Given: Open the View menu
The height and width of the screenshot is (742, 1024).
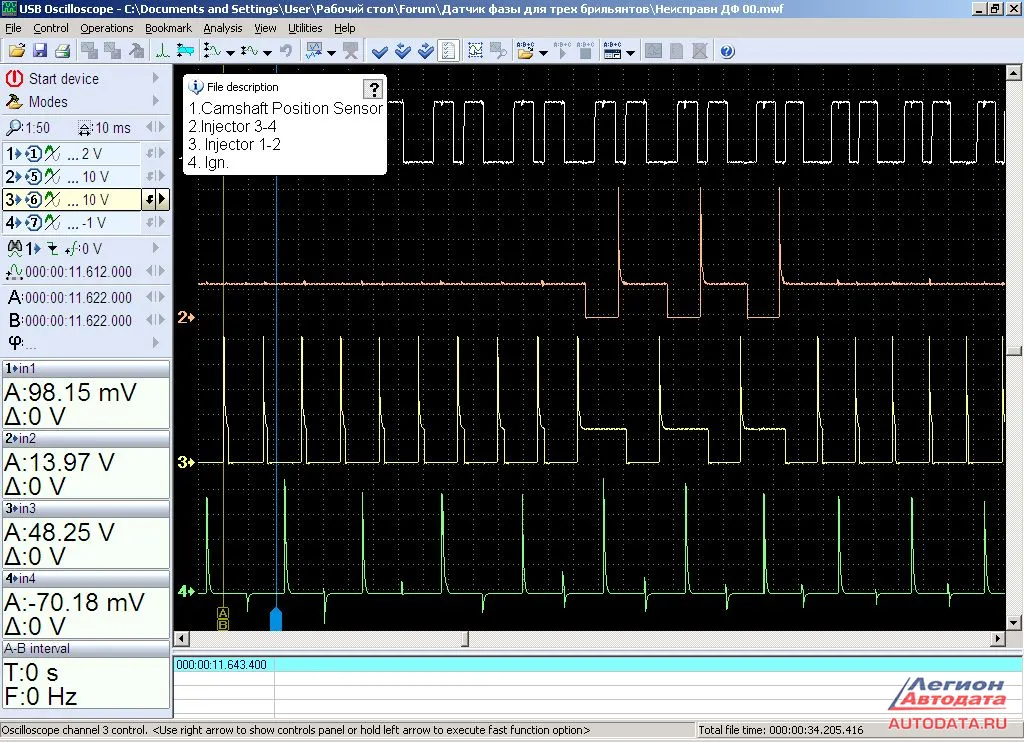Looking at the screenshot, I should coord(265,28).
